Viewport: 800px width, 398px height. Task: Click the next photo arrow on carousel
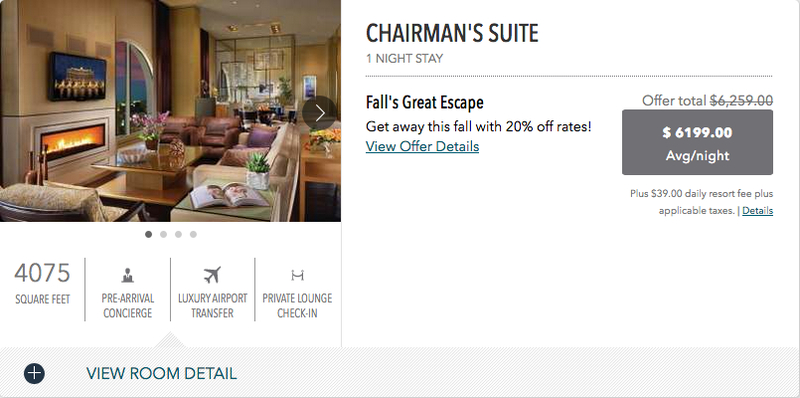point(319,113)
